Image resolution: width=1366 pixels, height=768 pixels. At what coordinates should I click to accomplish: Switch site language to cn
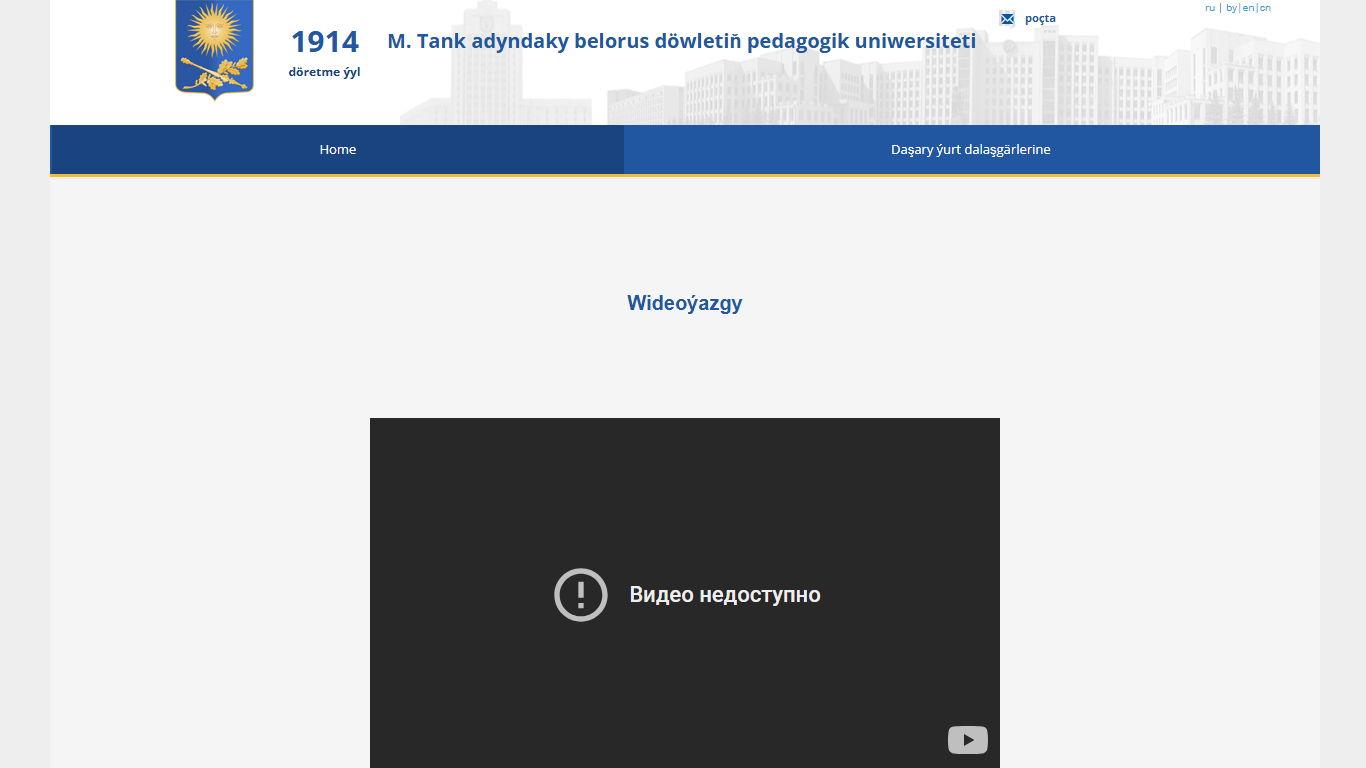coord(1265,8)
